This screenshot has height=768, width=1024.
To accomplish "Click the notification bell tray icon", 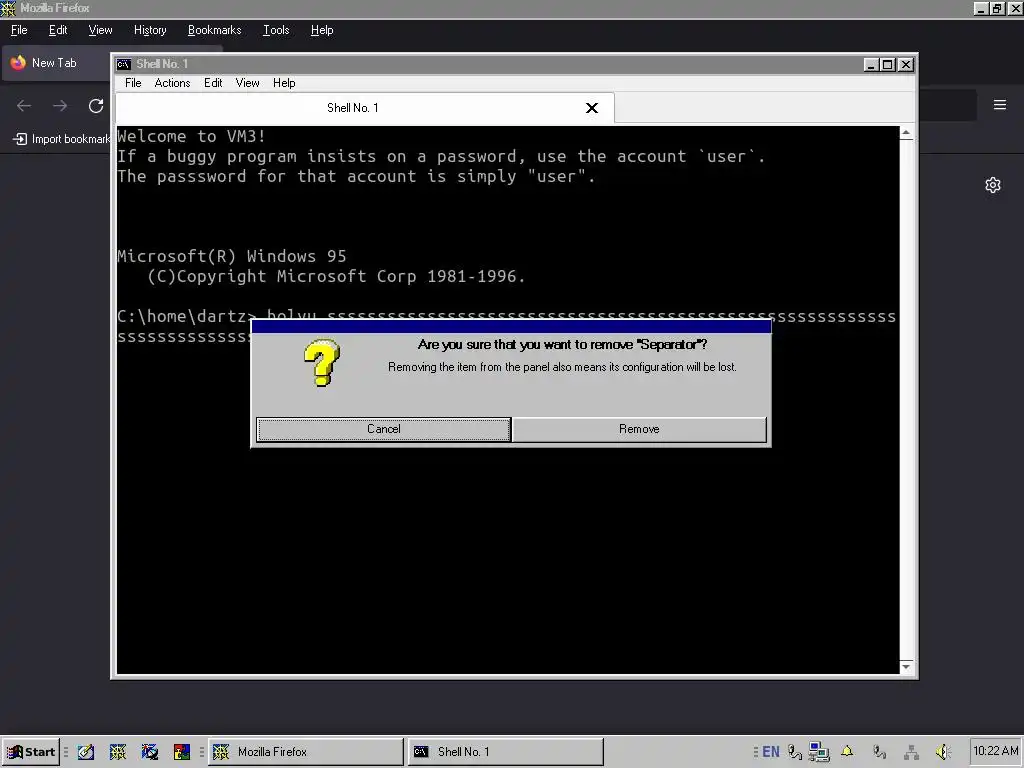I will 847,752.
